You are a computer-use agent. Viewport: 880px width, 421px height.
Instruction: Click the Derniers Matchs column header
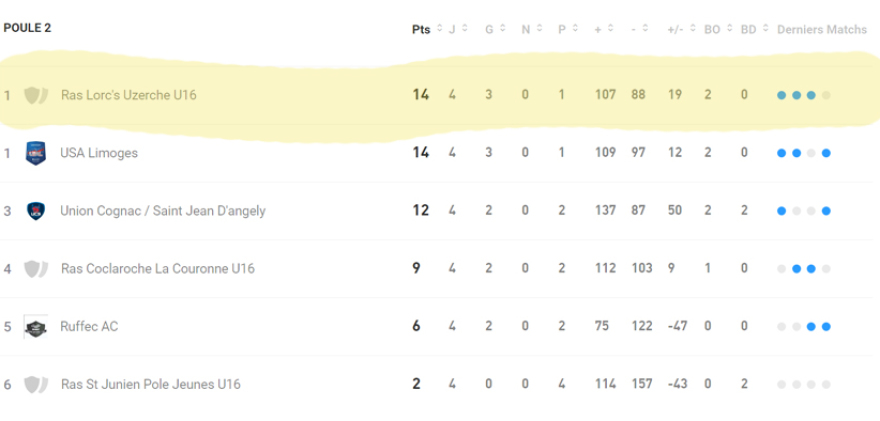coord(821,30)
